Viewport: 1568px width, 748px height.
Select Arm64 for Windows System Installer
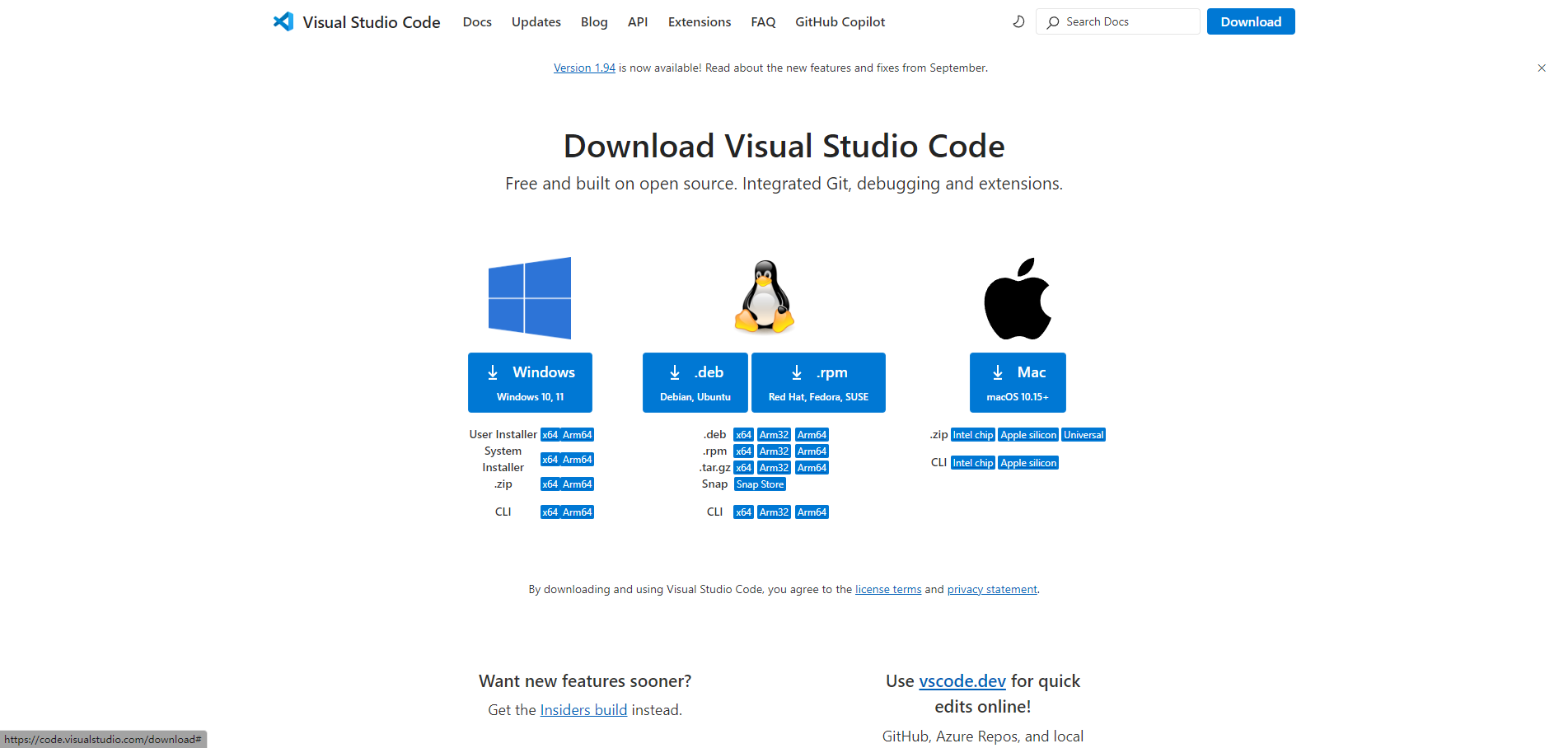[x=577, y=460]
